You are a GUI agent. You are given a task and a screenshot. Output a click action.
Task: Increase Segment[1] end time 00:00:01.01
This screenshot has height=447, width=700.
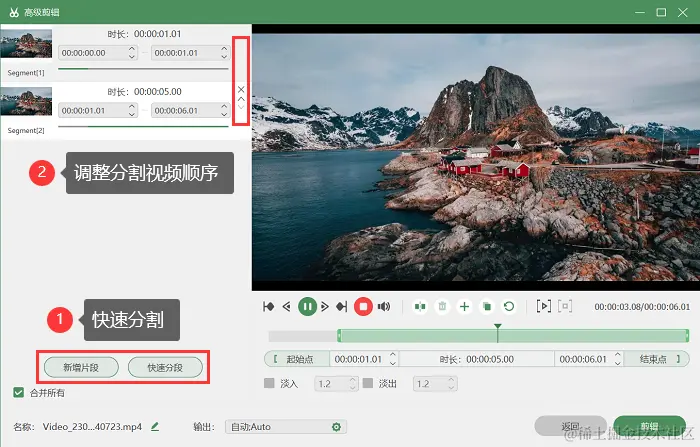224,49
